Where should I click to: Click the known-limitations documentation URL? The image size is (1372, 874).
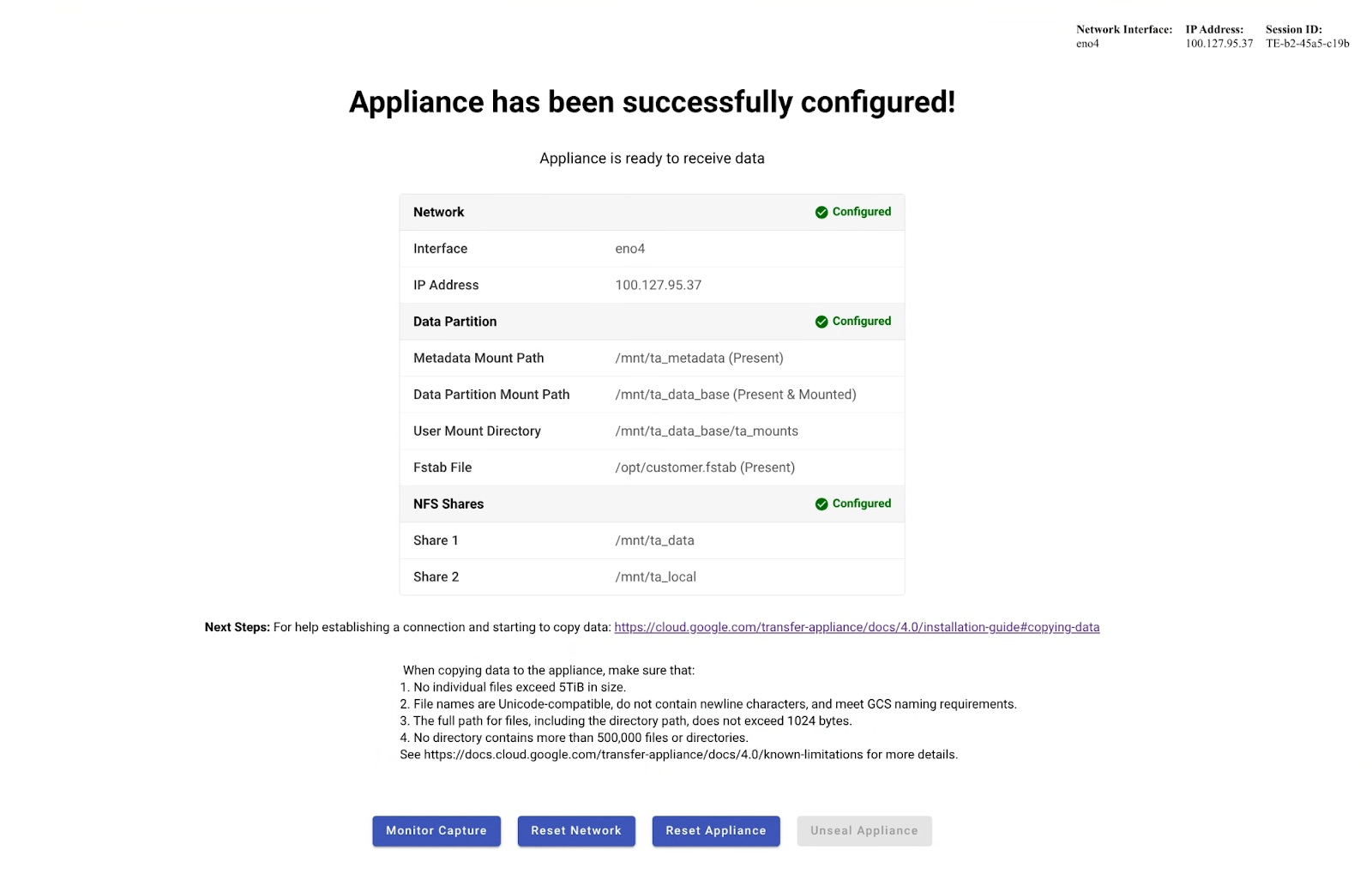click(637, 754)
